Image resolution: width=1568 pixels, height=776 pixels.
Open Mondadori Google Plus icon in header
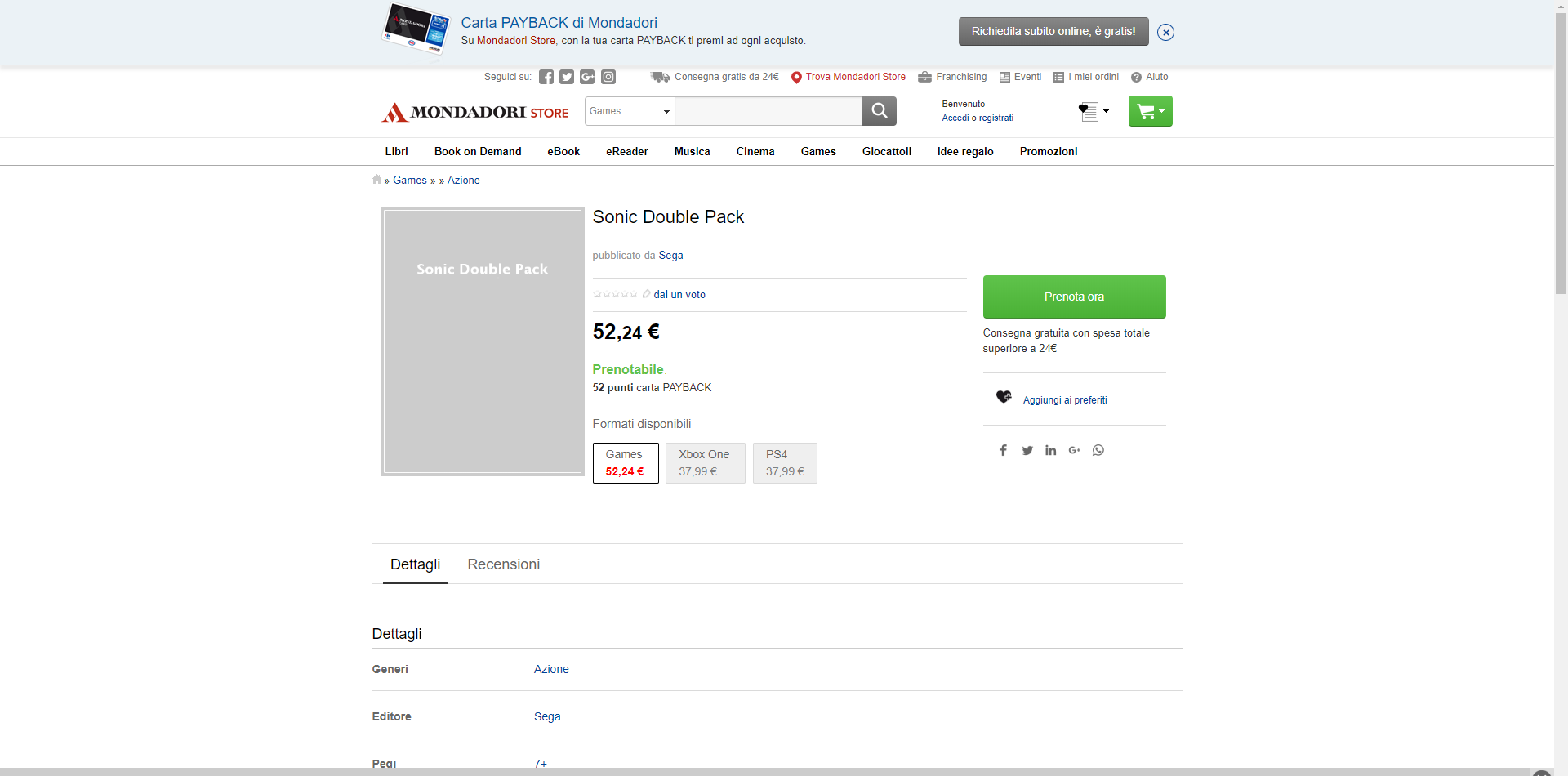pyautogui.click(x=587, y=77)
